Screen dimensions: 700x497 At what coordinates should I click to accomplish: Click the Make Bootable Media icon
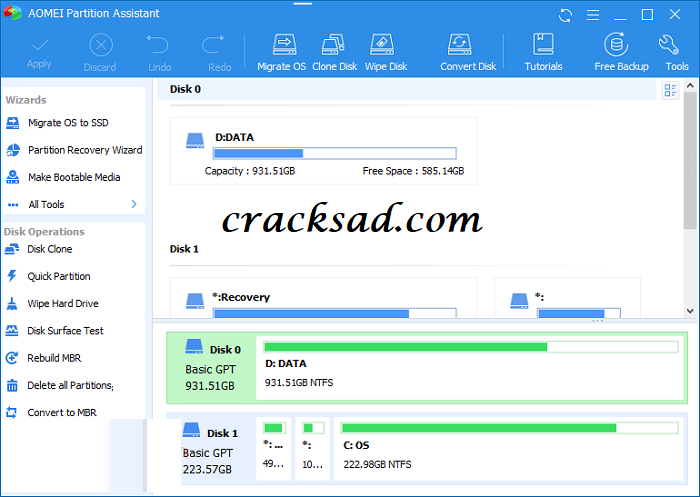12,177
